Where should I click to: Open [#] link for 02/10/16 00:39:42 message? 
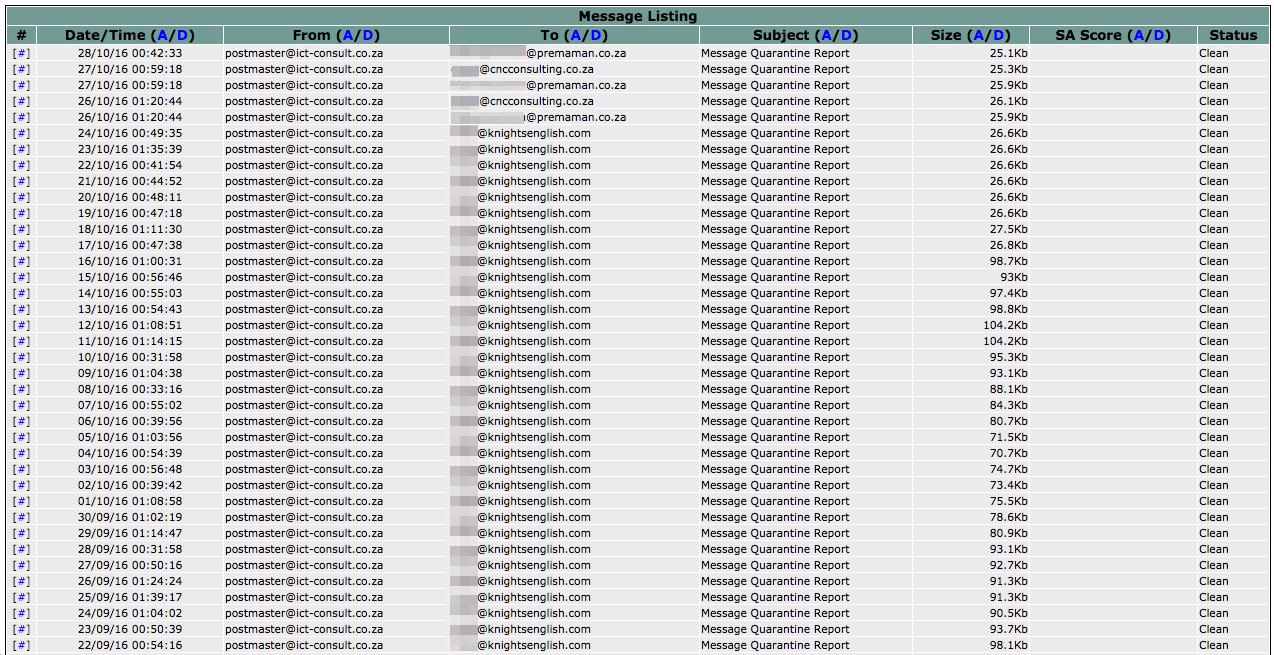pos(21,485)
